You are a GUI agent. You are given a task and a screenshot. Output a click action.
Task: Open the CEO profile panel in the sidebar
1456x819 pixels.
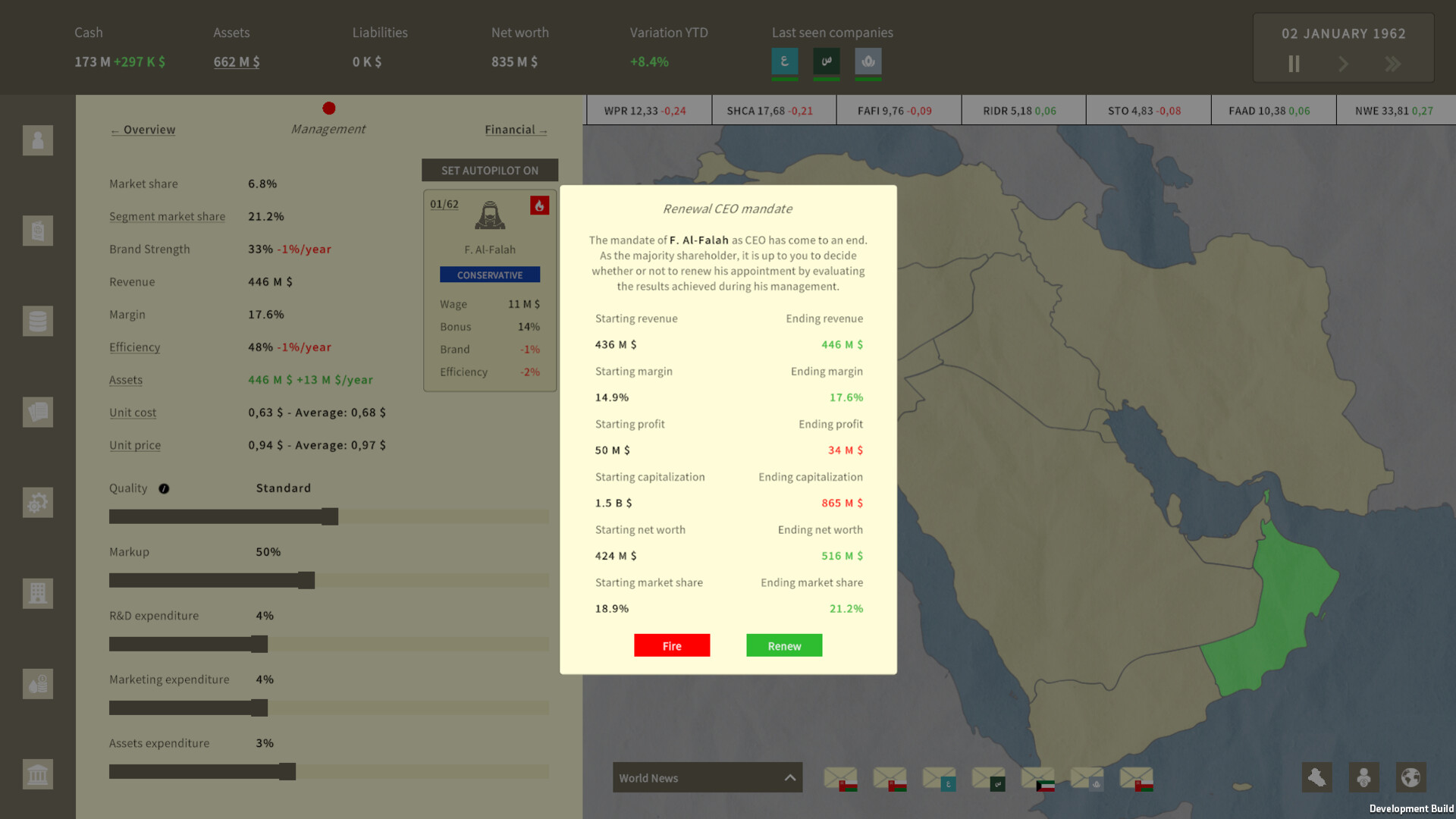(38, 140)
